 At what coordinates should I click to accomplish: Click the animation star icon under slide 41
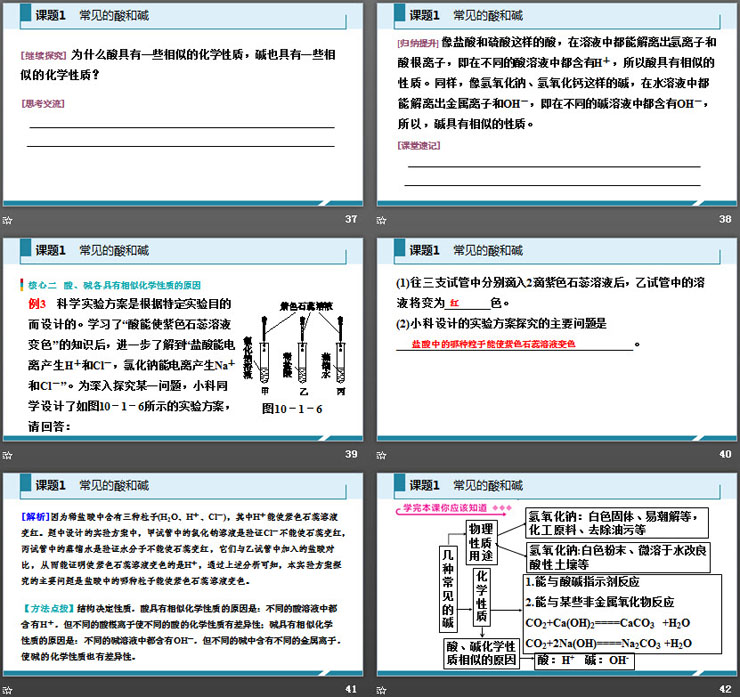[7, 689]
